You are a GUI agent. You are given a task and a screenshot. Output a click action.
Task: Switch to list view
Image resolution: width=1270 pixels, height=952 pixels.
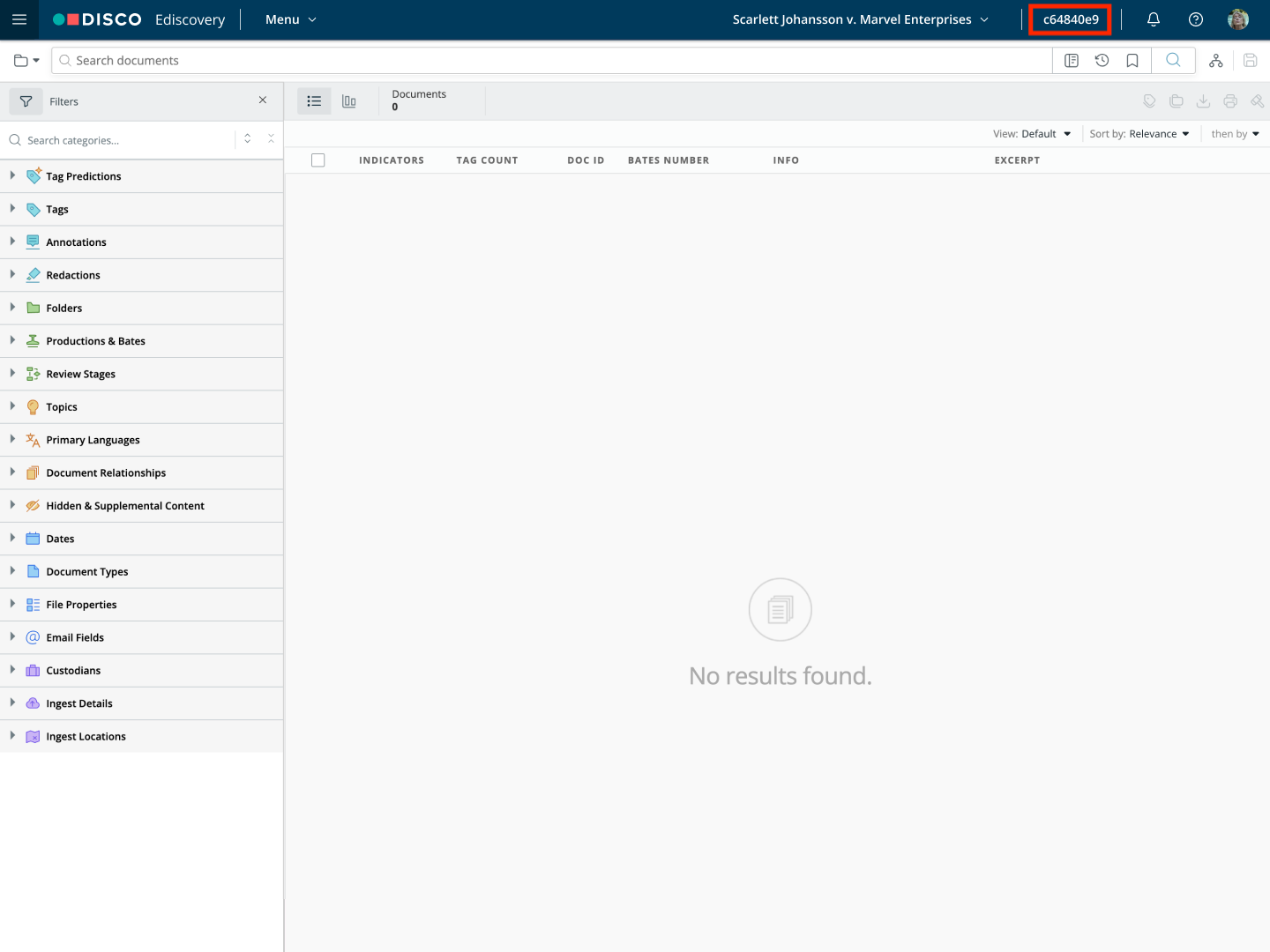coord(314,101)
